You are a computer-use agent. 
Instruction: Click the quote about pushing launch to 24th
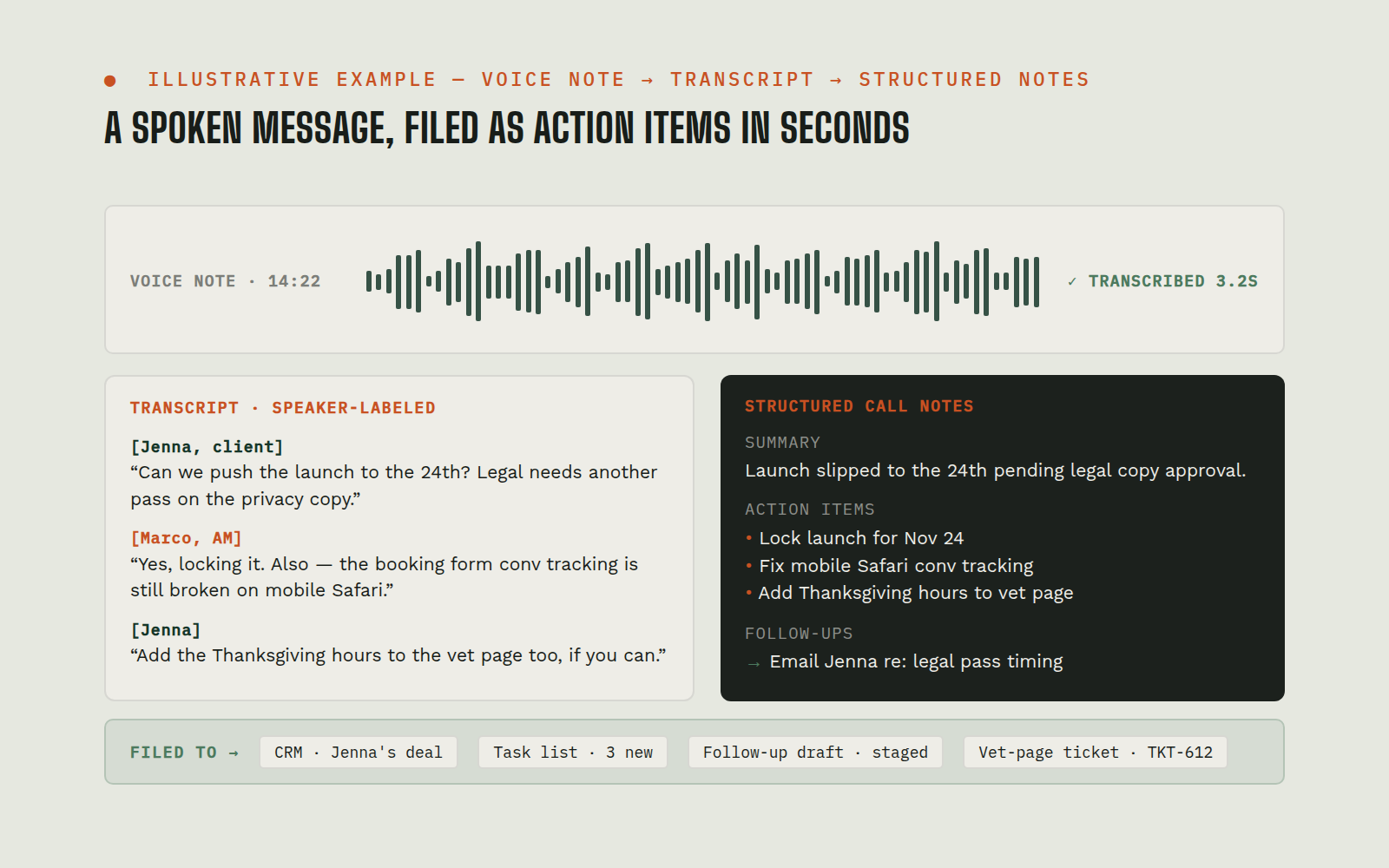tap(394, 485)
